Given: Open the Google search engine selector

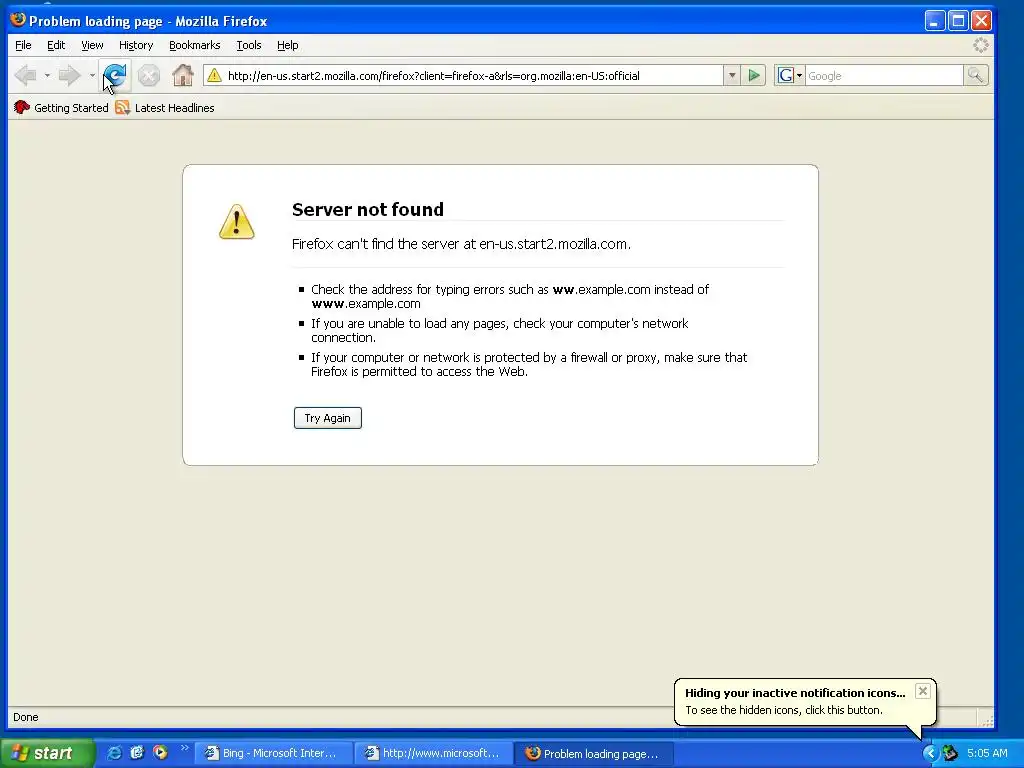Looking at the screenshot, I should pos(790,76).
